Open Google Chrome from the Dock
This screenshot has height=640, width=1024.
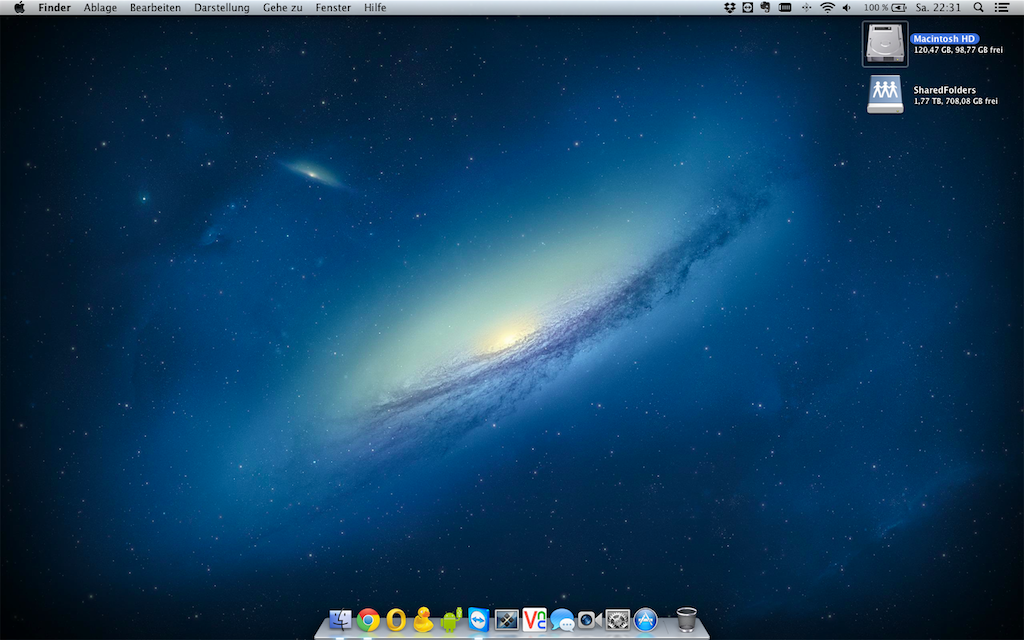[368, 620]
